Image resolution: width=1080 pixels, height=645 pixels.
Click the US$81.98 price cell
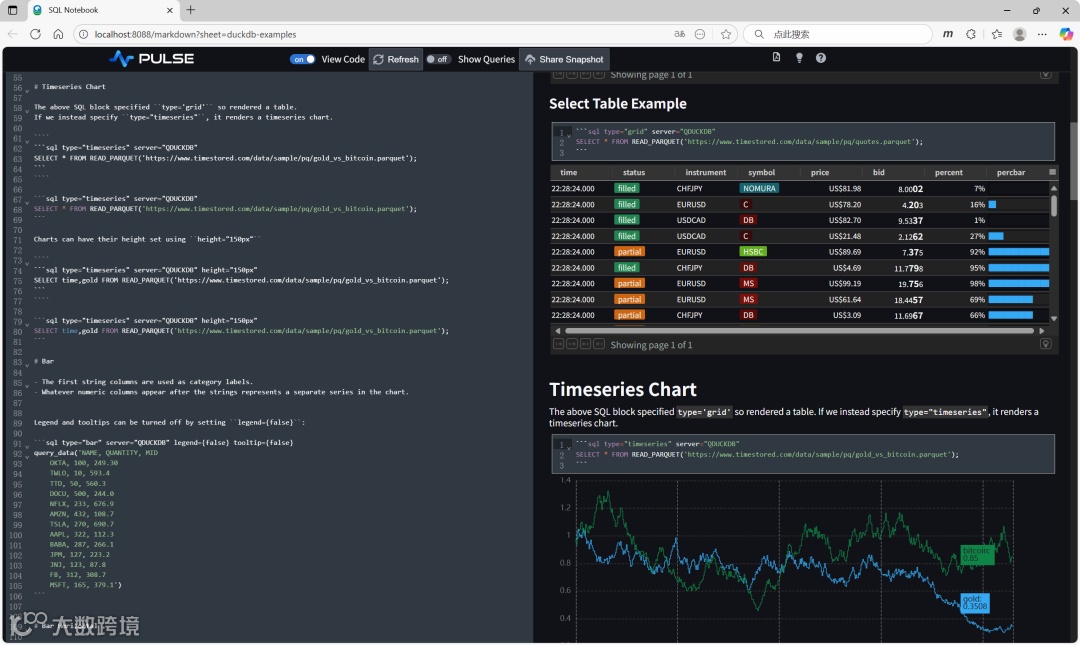coord(844,188)
